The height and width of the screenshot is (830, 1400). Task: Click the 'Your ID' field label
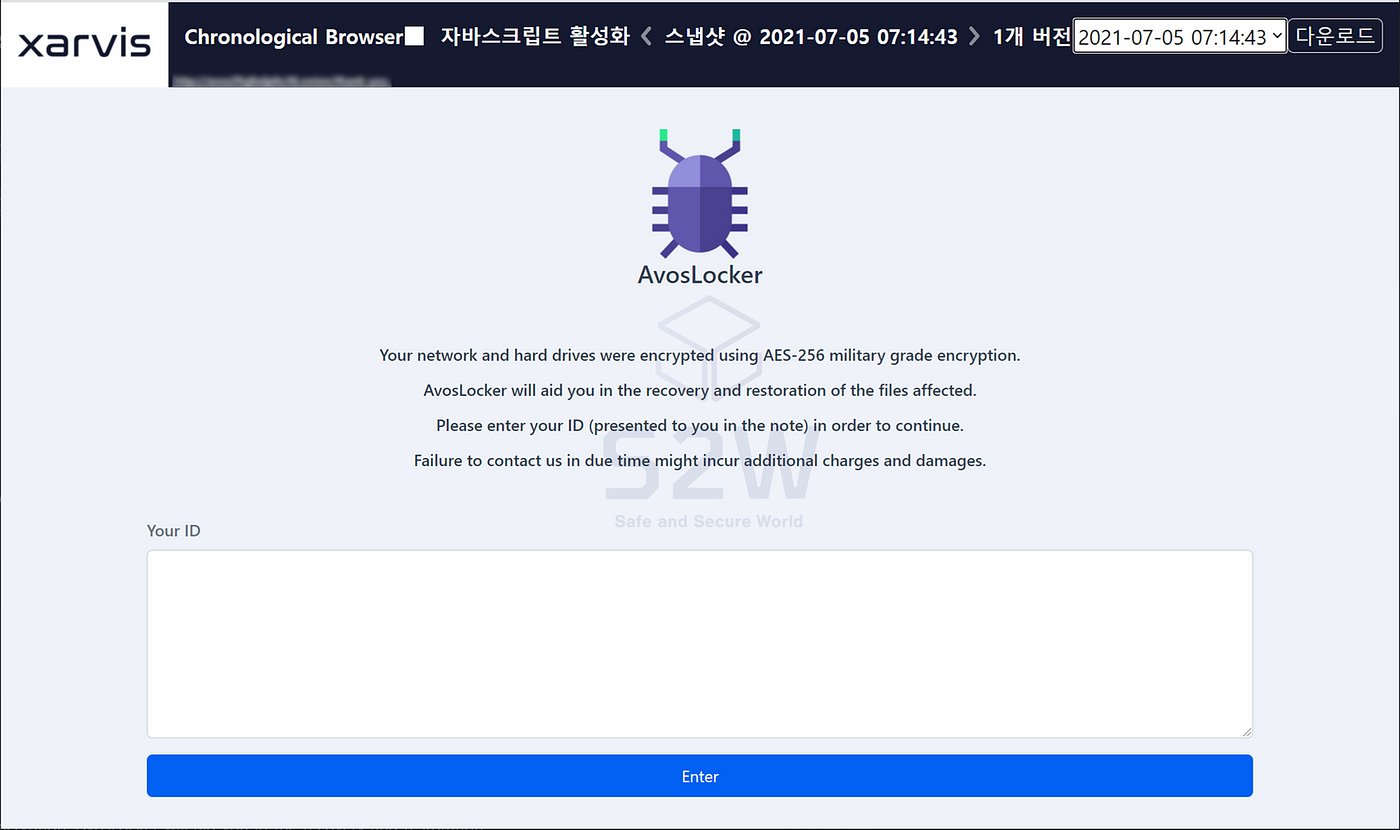[174, 531]
